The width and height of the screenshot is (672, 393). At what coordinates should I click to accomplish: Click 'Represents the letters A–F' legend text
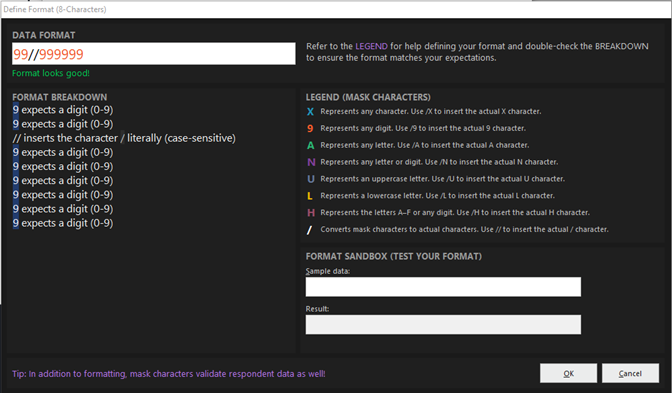coord(455,213)
